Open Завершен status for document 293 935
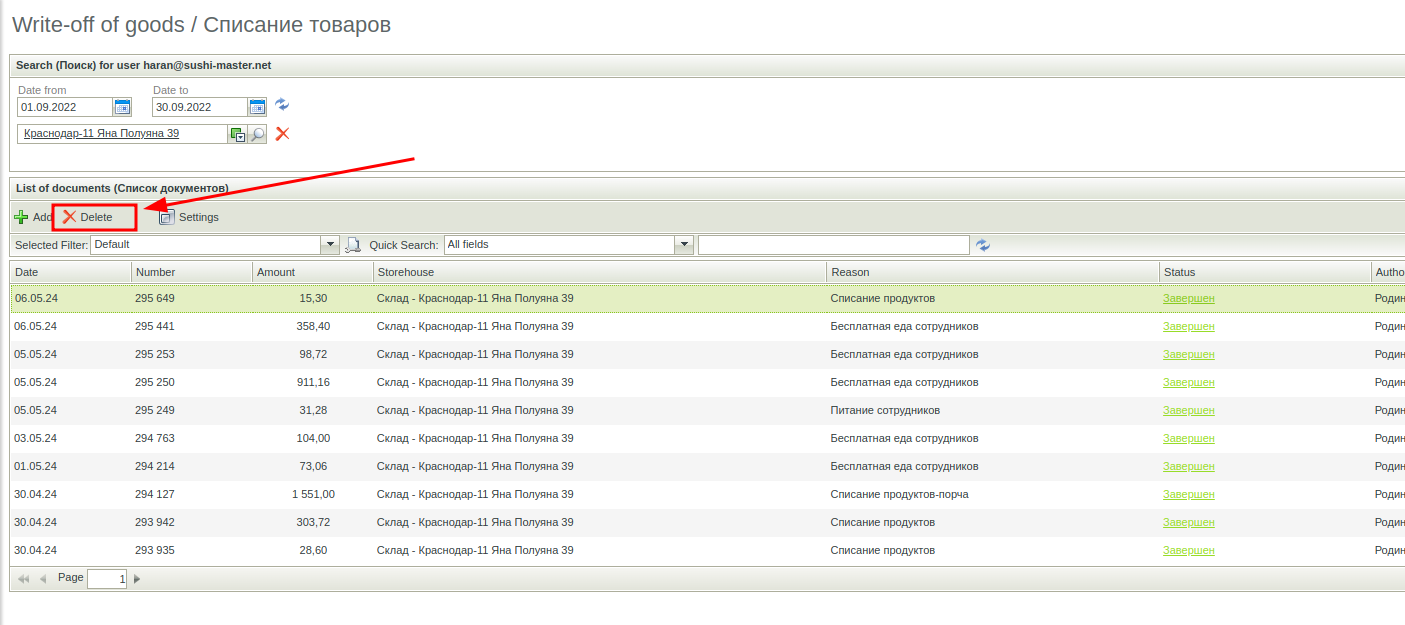1405x625 pixels. pyautogui.click(x=1188, y=550)
